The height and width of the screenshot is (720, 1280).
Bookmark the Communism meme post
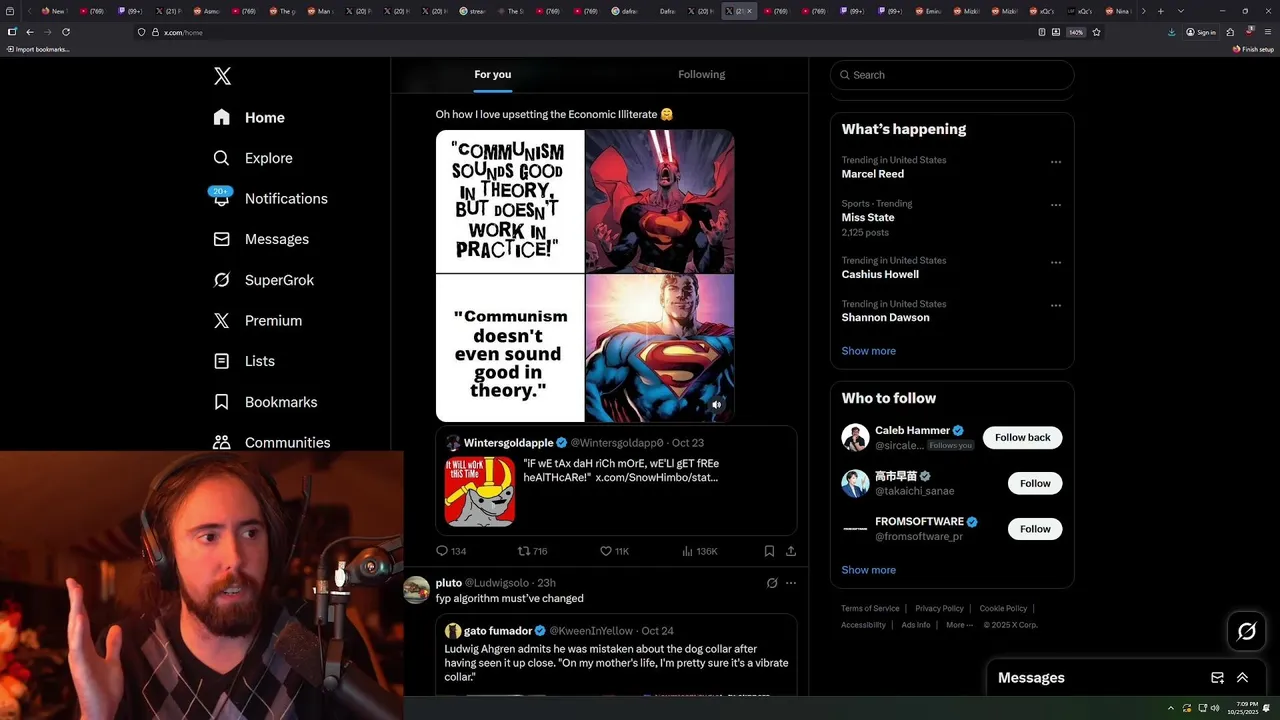pyautogui.click(x=769, y=551)
